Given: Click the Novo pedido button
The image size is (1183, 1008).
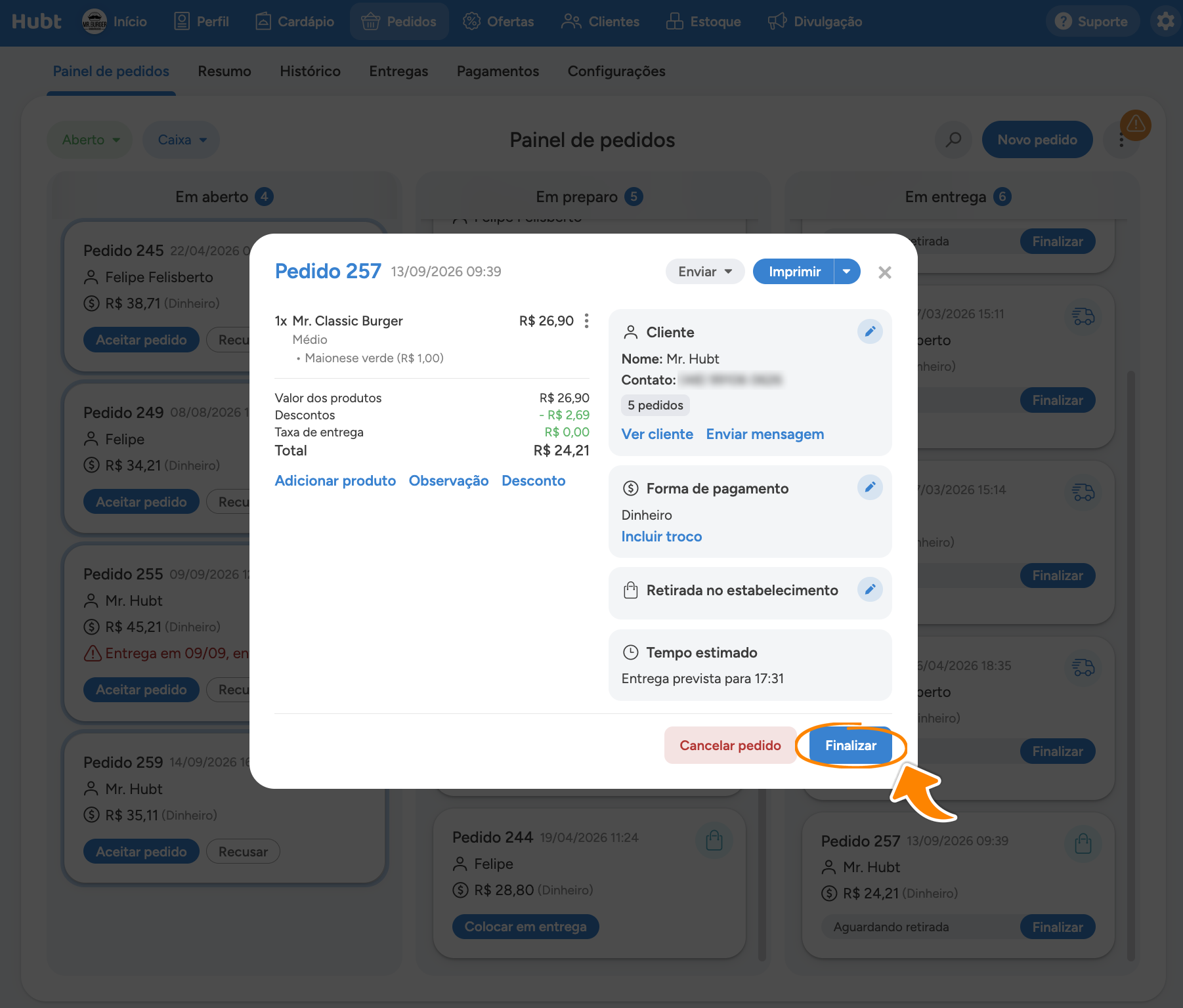Looking at the screenshot, I should click(x=1037, y=140).
